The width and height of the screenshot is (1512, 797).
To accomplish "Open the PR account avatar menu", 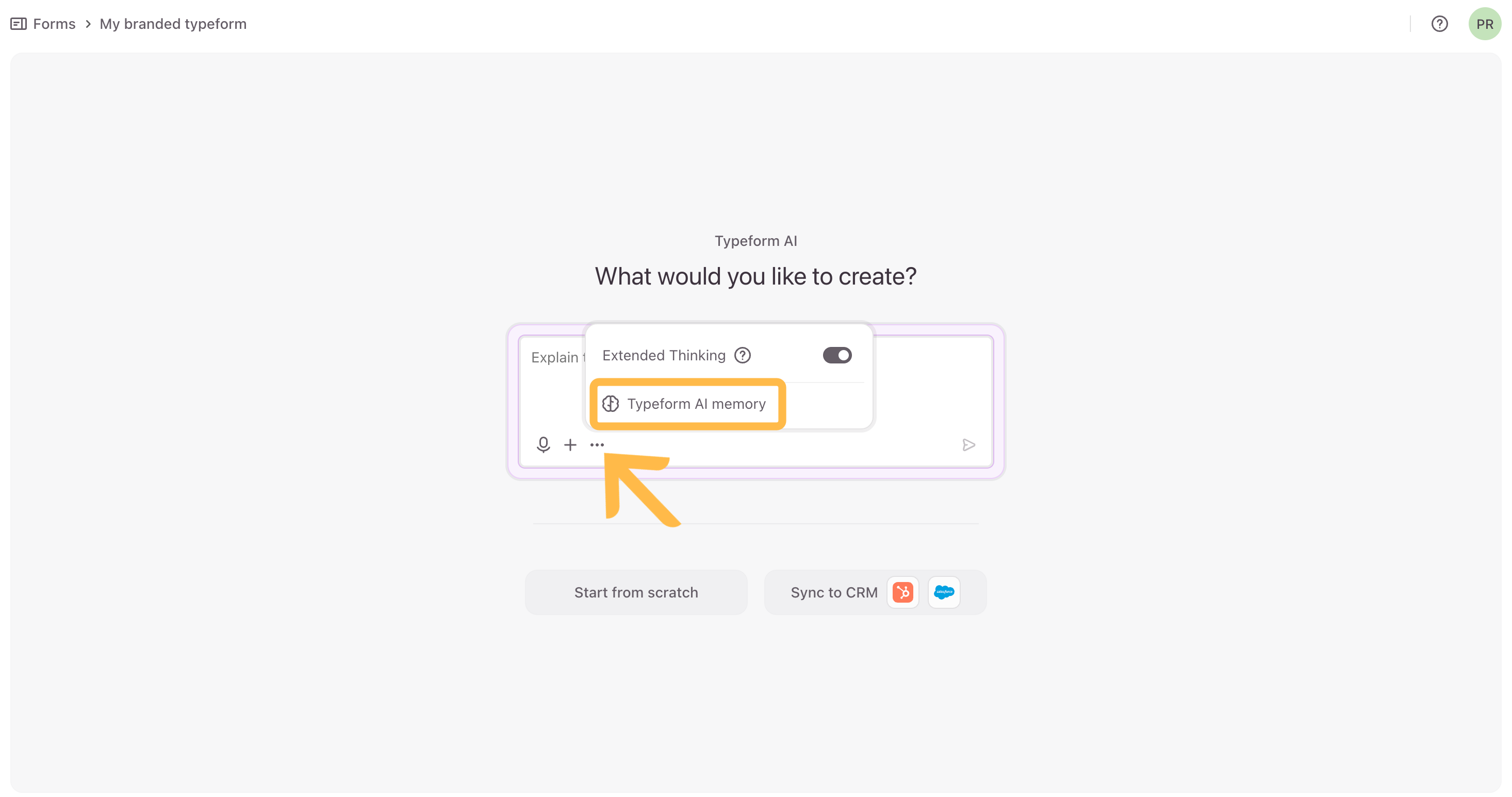I will 1484,24.
